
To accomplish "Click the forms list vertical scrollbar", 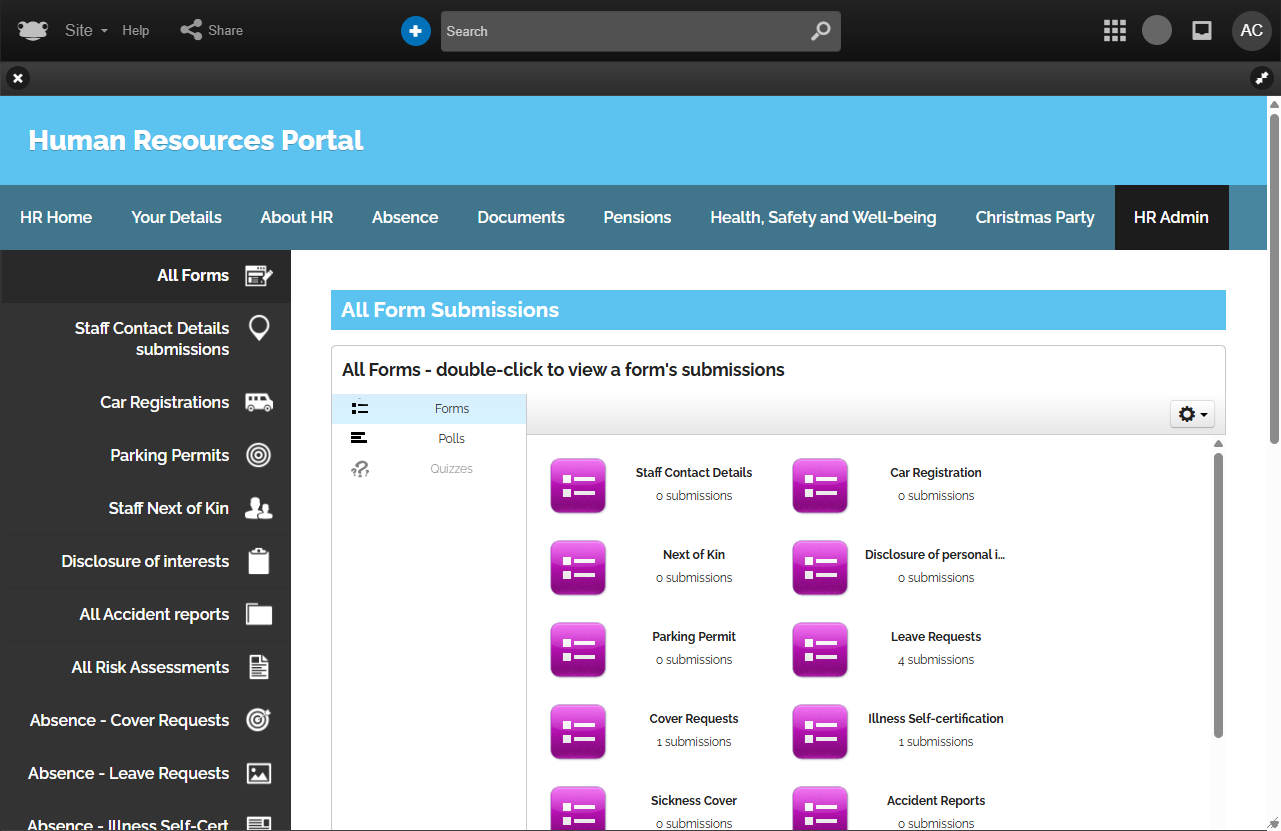I will click(x=1218, y=595).
